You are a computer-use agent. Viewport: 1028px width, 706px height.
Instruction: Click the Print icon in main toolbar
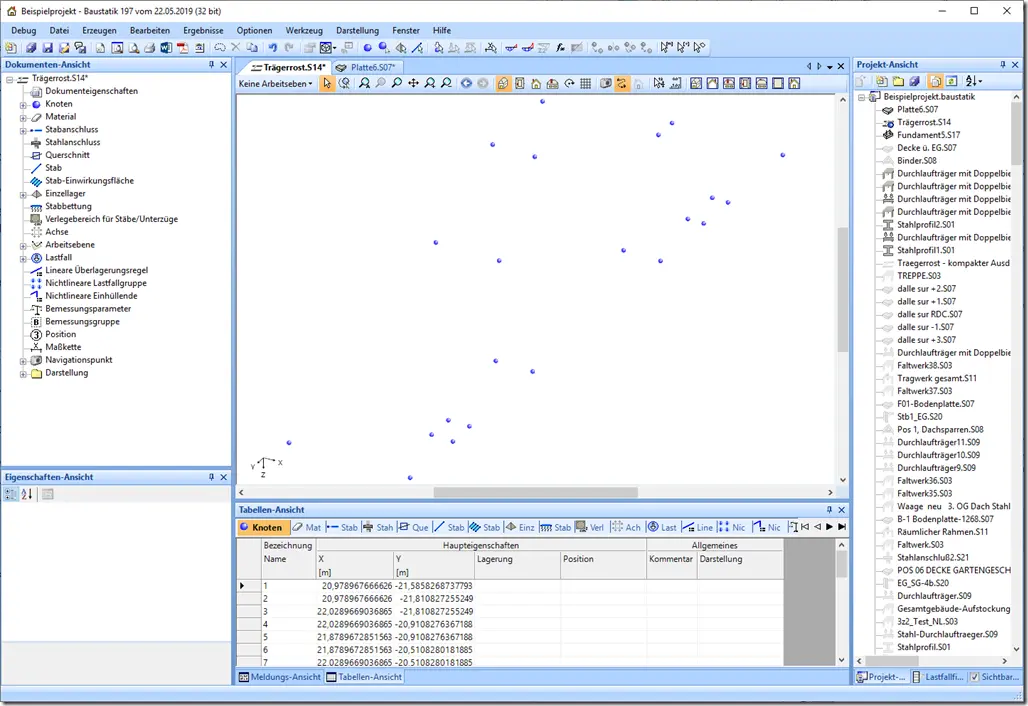(149, 48)
